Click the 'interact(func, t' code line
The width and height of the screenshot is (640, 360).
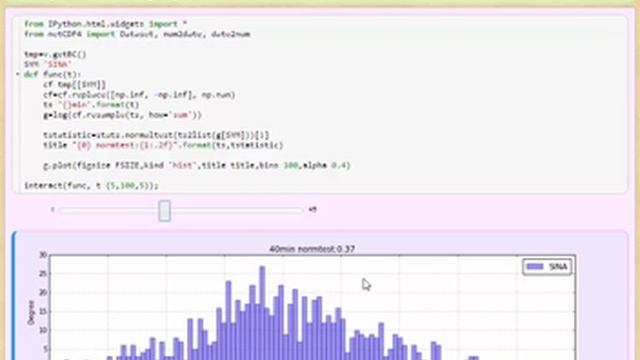[91, 185]
